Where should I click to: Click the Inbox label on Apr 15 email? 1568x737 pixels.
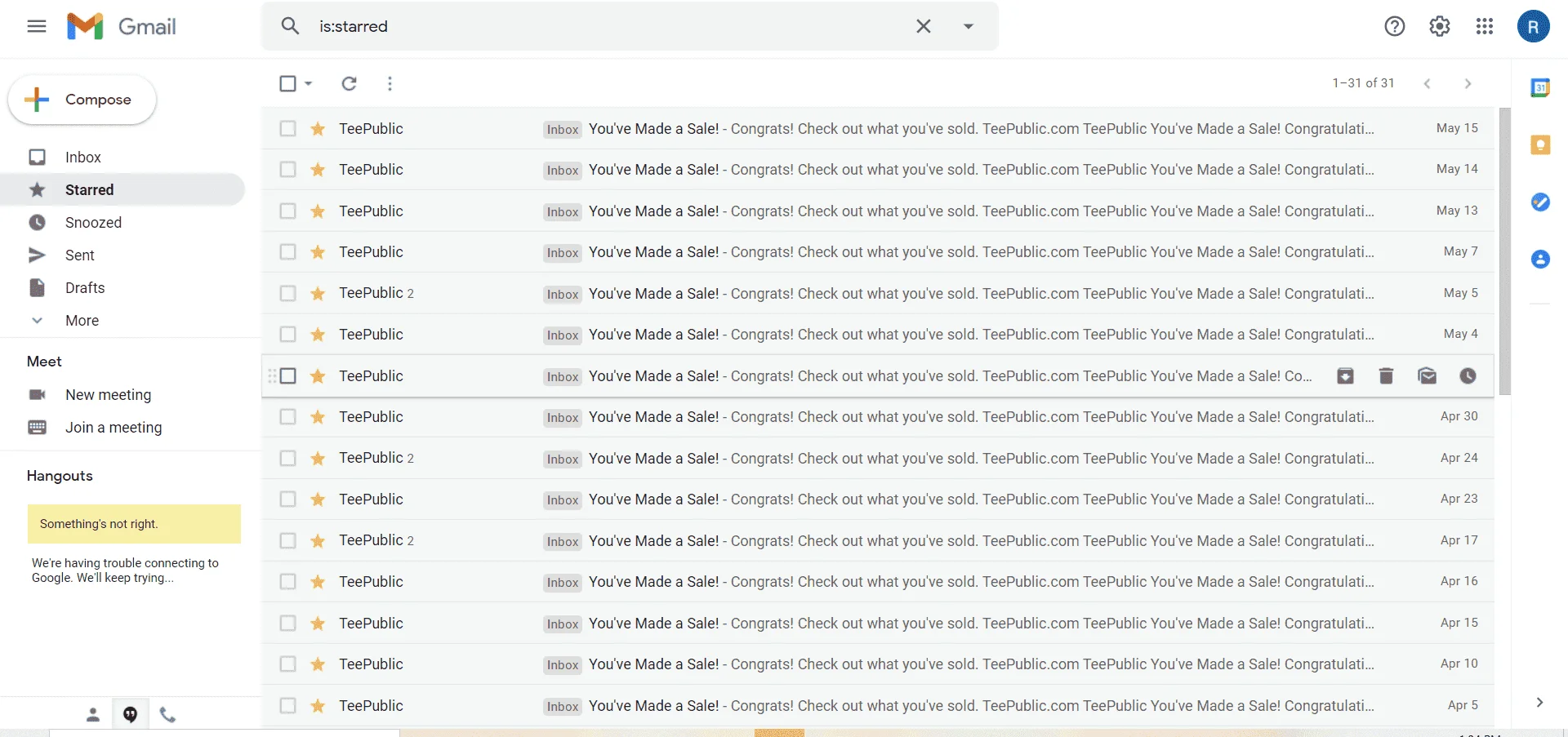tap(563, 624)
